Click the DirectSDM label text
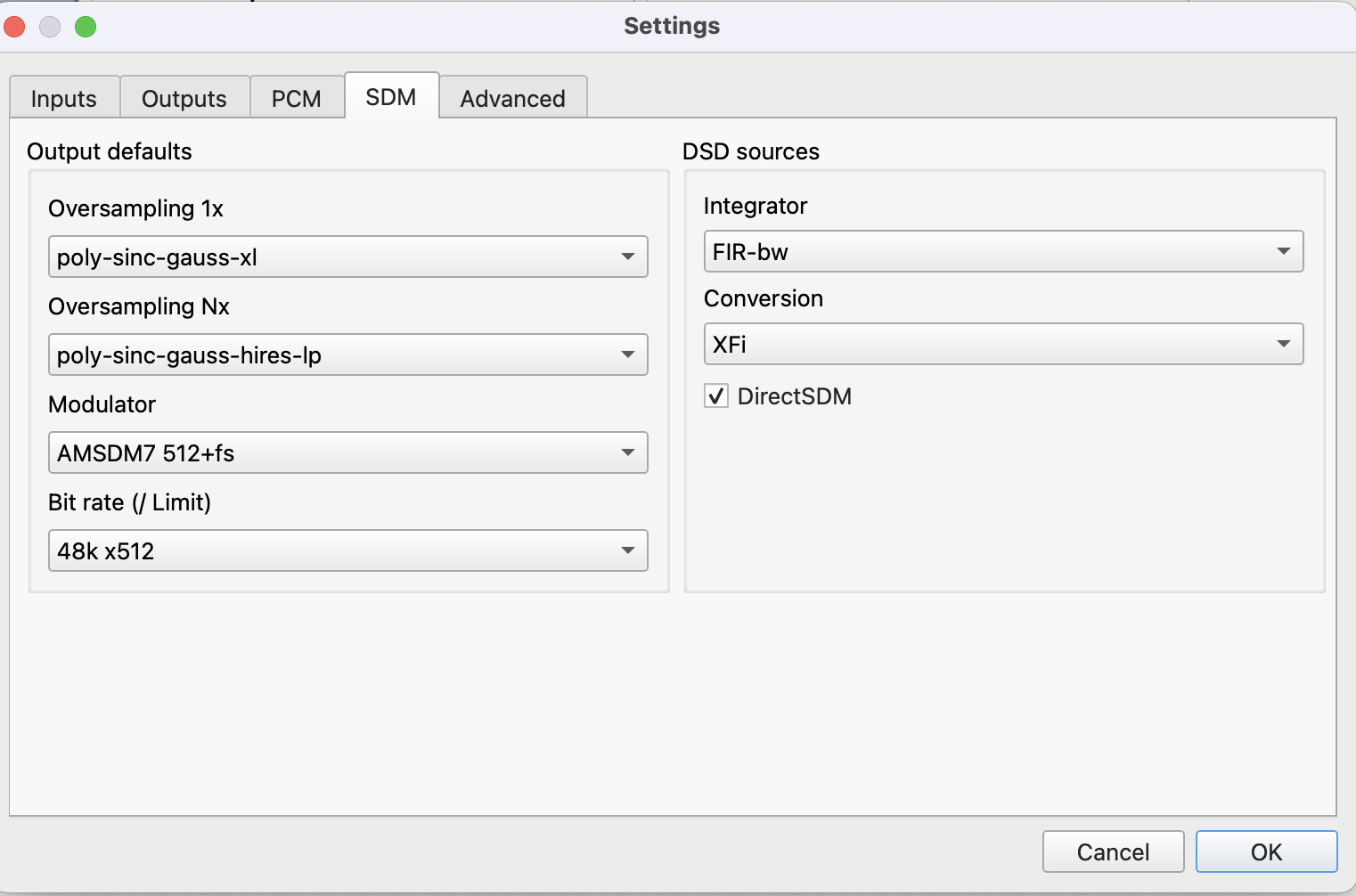This screenshot has width=1356, height=896. (x=795, y=396)
